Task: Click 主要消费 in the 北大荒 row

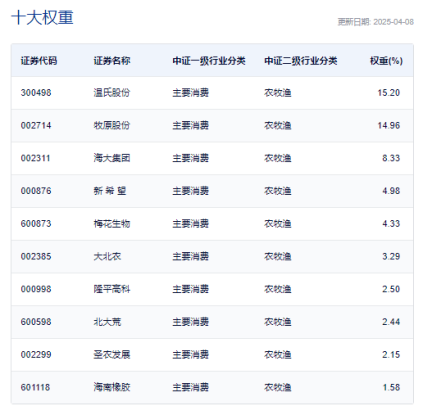Action: click(x=191, y=322)
